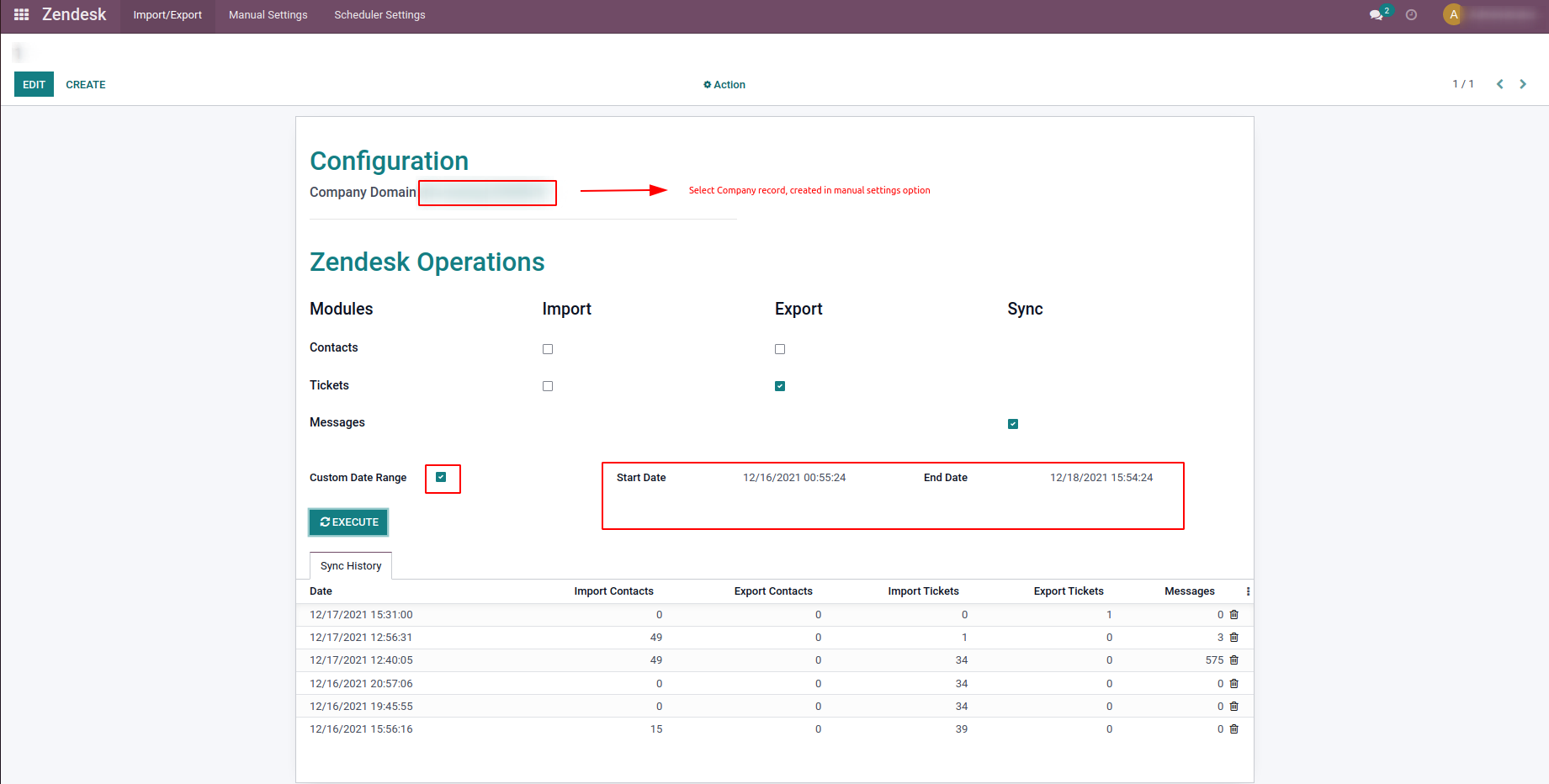Open the conversations chat icon
The image size is (1549, 784).
coord(1376,15)
